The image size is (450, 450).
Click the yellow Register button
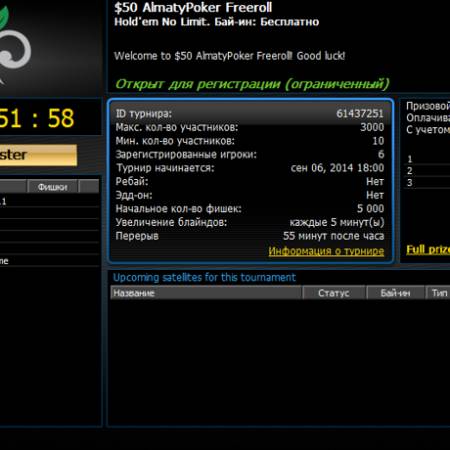[x=38, y=155]
